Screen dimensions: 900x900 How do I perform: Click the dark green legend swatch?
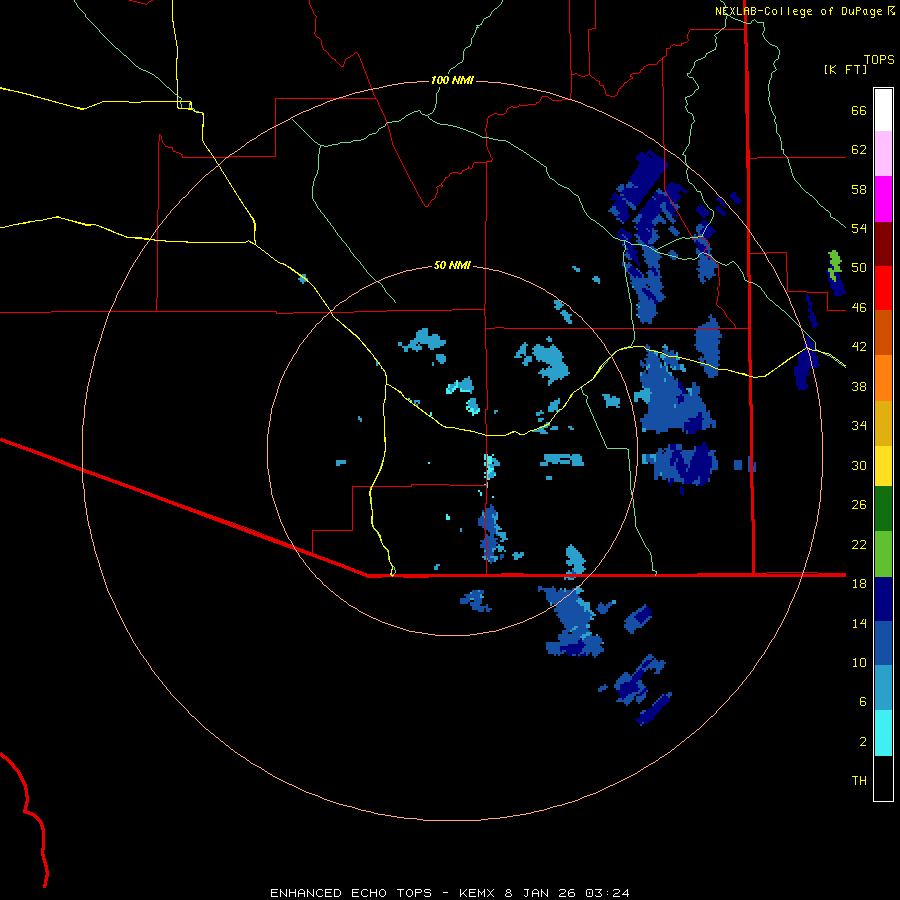coord(883,509)
